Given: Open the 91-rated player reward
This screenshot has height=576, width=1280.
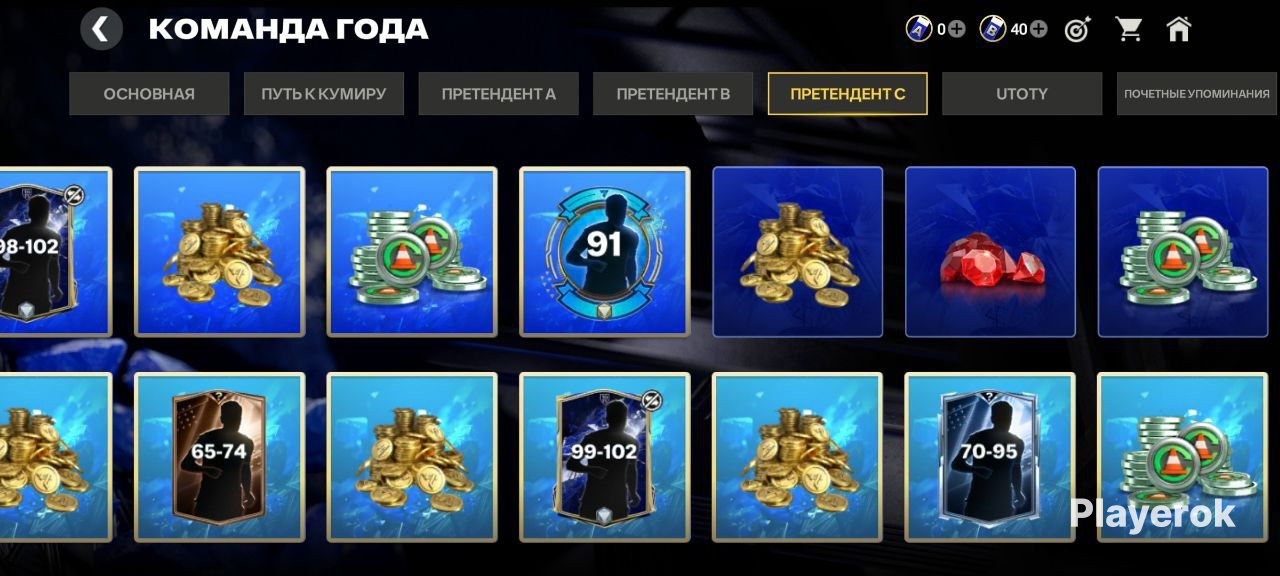Looking at the screenshot, I should [604, 252].
